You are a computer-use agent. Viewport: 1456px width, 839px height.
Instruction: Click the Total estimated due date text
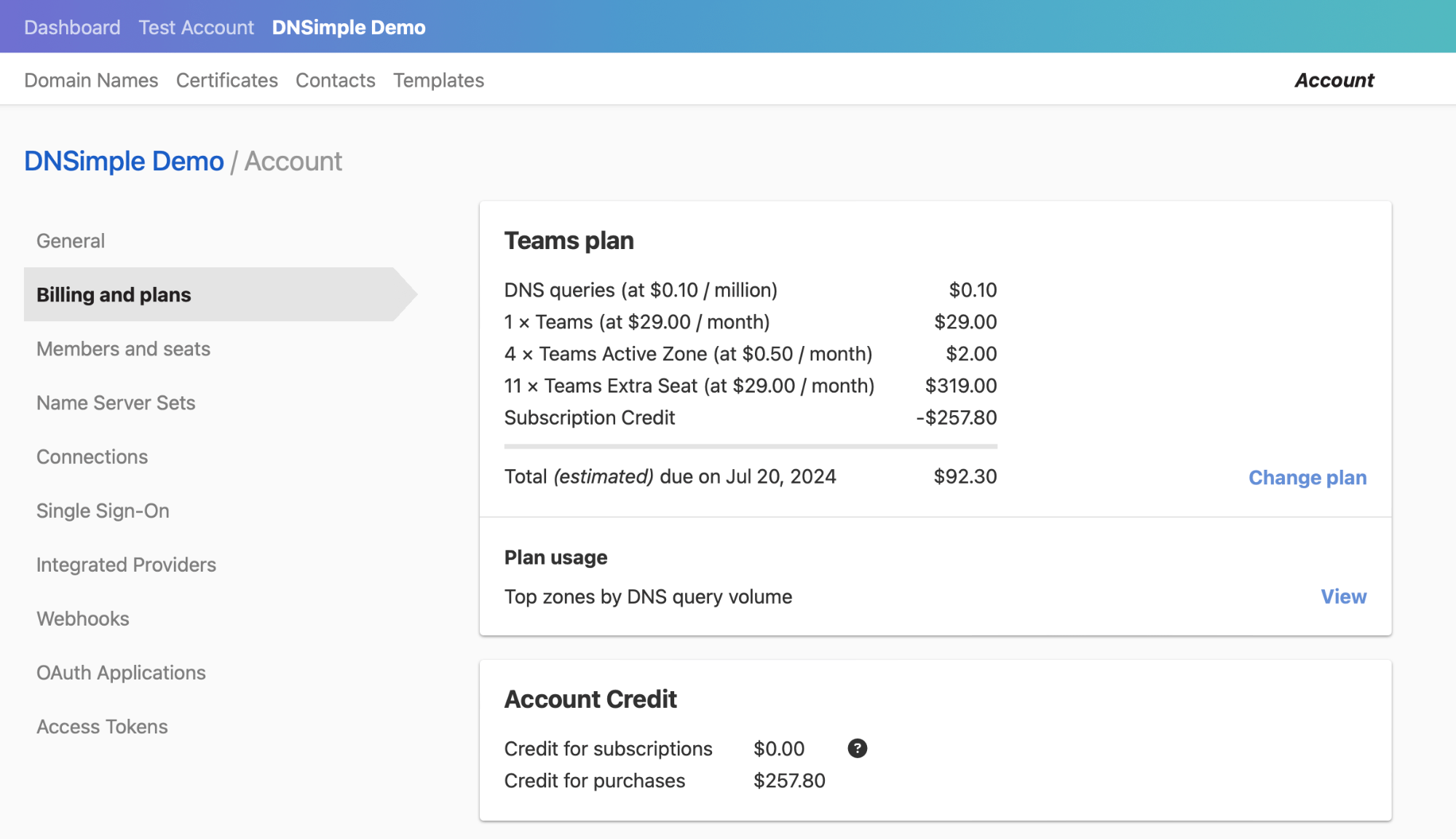tap(670, 476)
